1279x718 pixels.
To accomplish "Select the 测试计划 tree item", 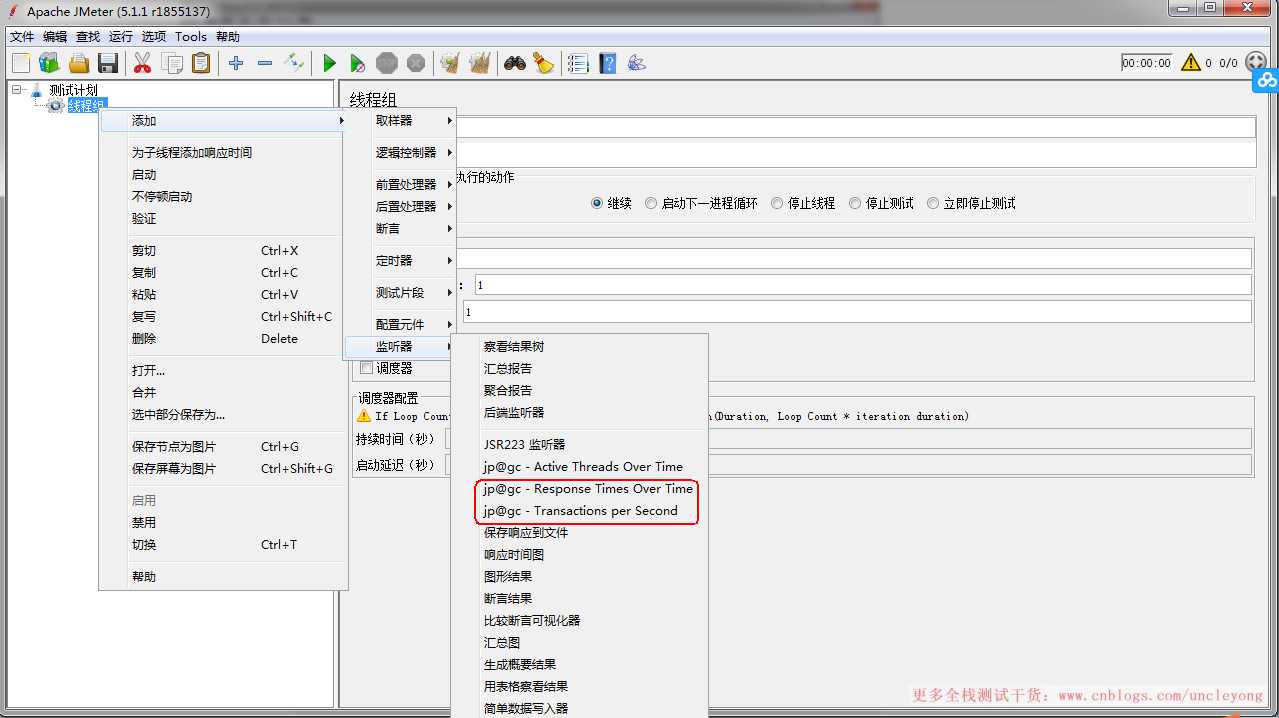I will 73,90.
